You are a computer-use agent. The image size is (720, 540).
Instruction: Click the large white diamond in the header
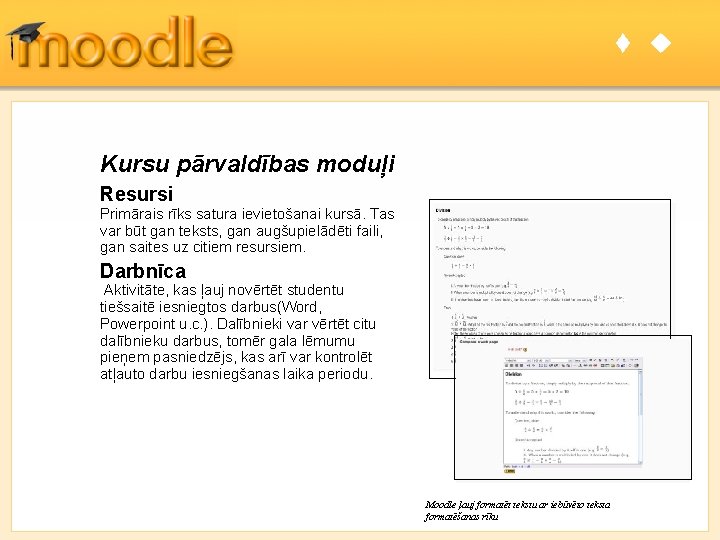[x=661, y=43]
